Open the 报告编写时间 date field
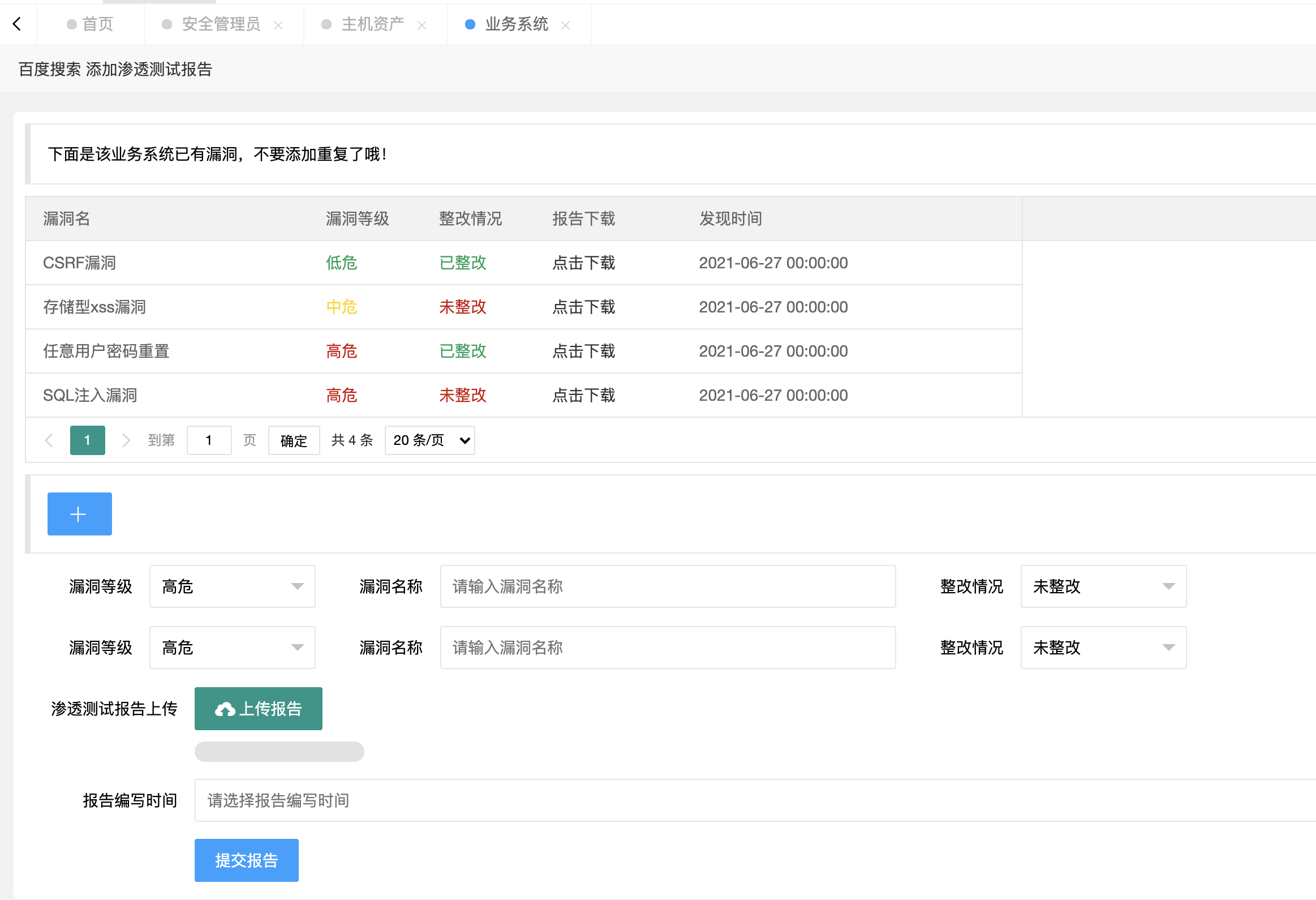The width and height of the screenshot is (1316, 900). click(755, 800)
